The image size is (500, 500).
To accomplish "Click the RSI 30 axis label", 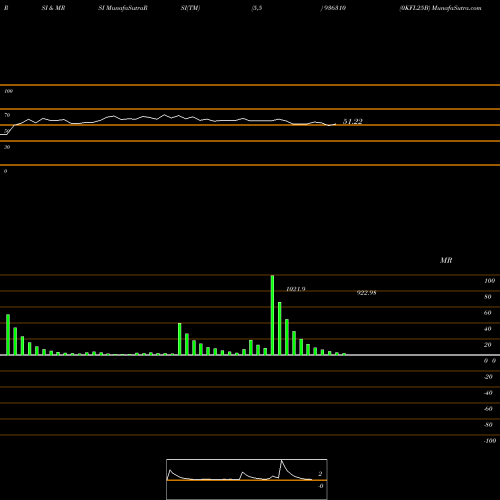I will pos(7,147).
